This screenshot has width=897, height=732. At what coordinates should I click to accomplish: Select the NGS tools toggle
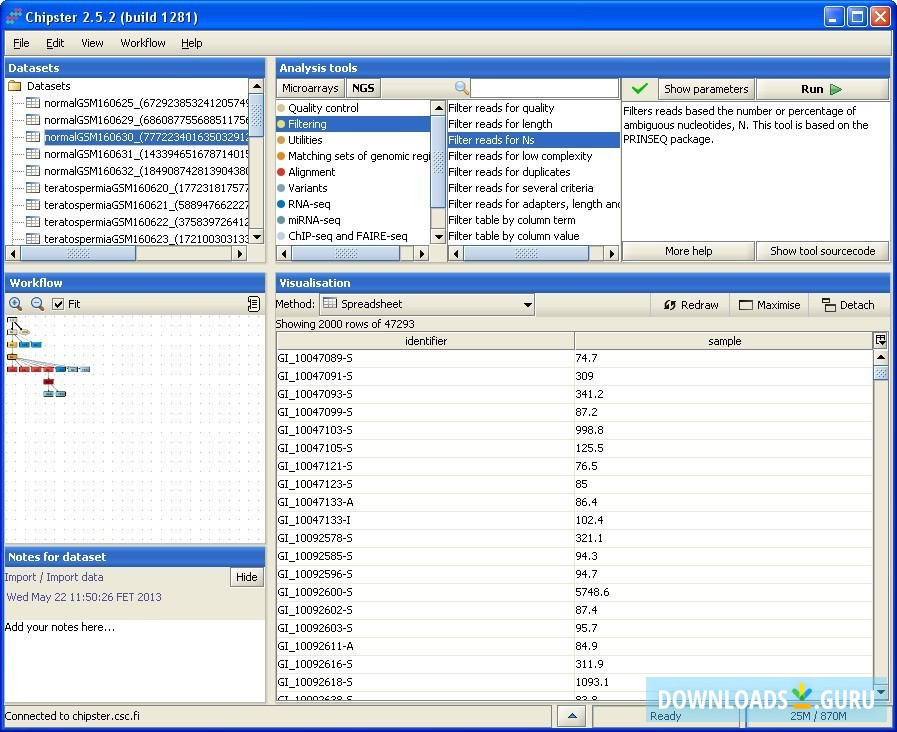coord(363,88)
